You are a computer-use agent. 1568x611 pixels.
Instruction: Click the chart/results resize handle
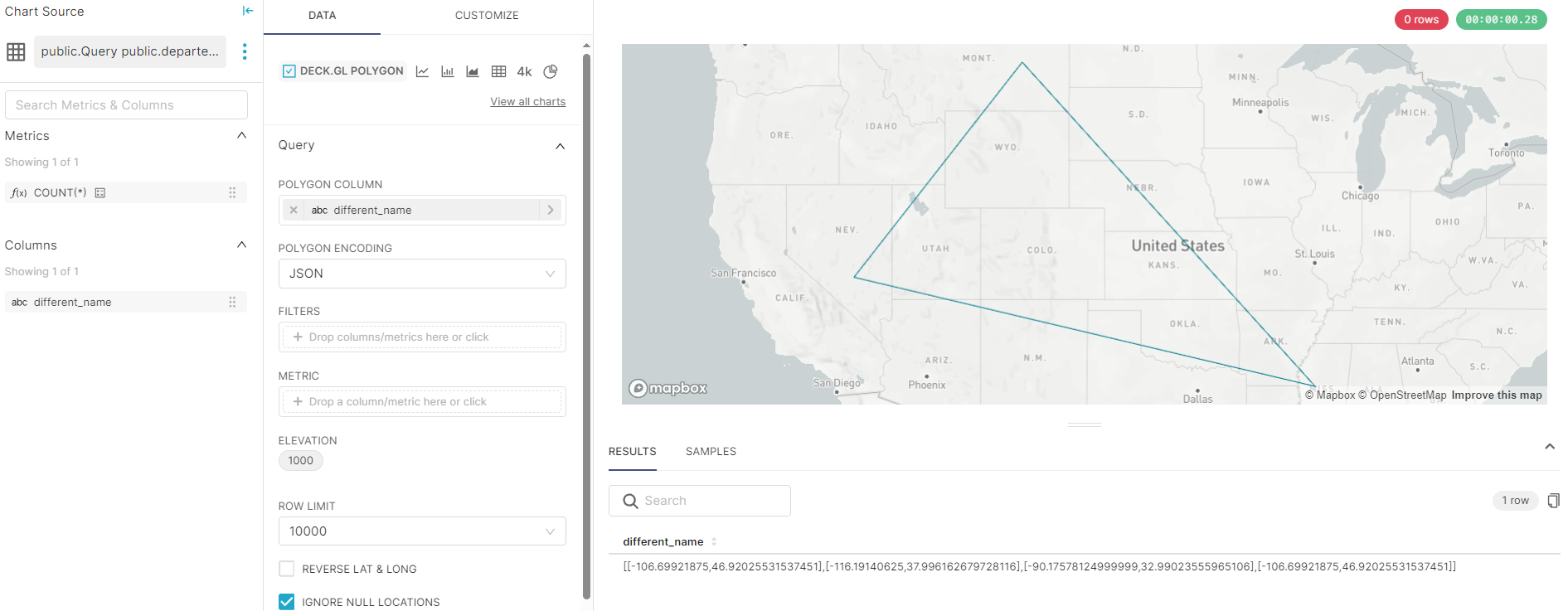1084,424
